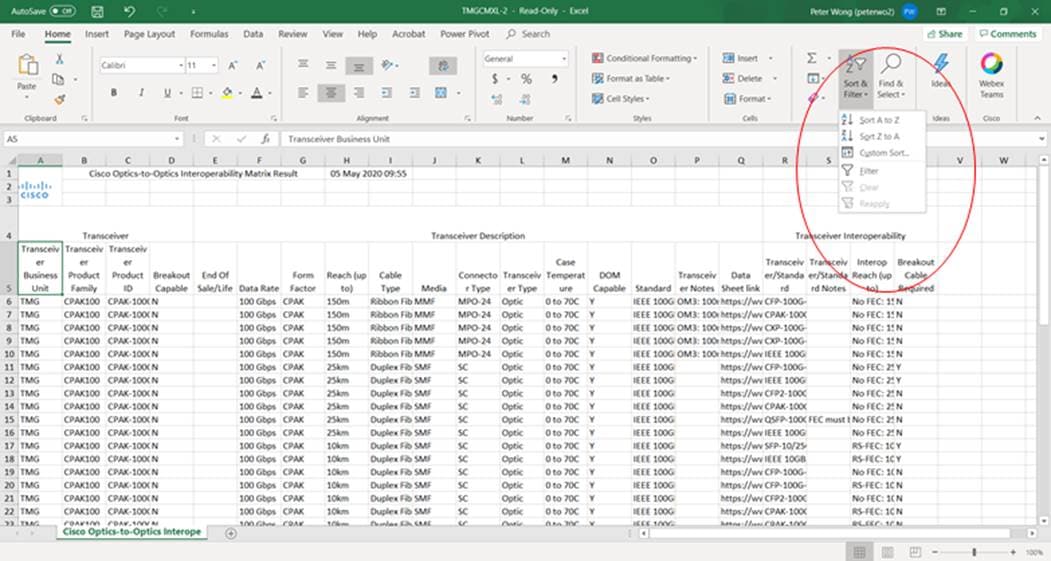Pick the yellow Fill Color
The height and width of the screenshot is (561, 1051).
coord(227,92)
